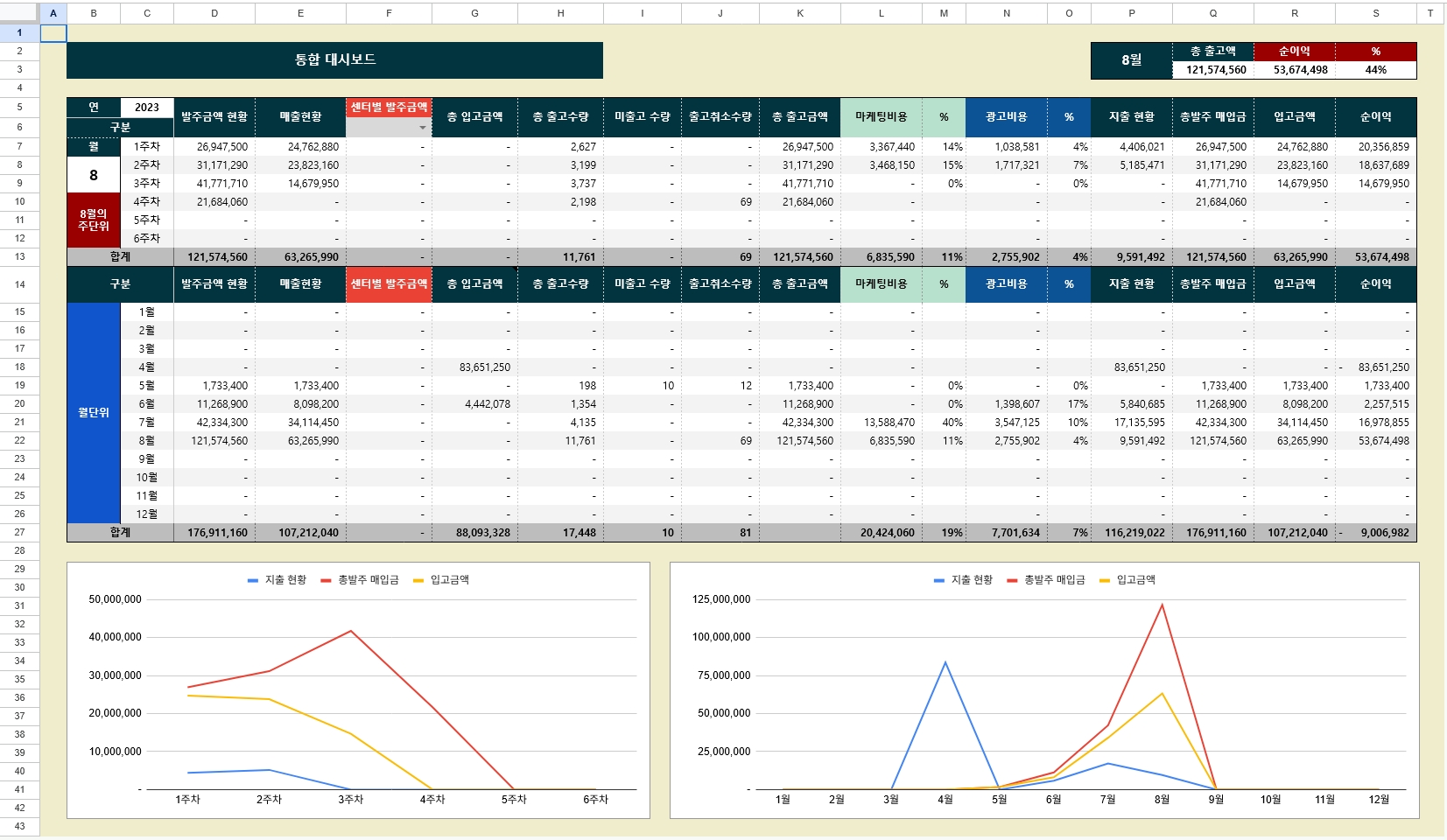Viewport: 1447px width, 840px height.
Task: Open the dropdown under 센터별 발주금액 header
Action: click(x=422, y=128)
